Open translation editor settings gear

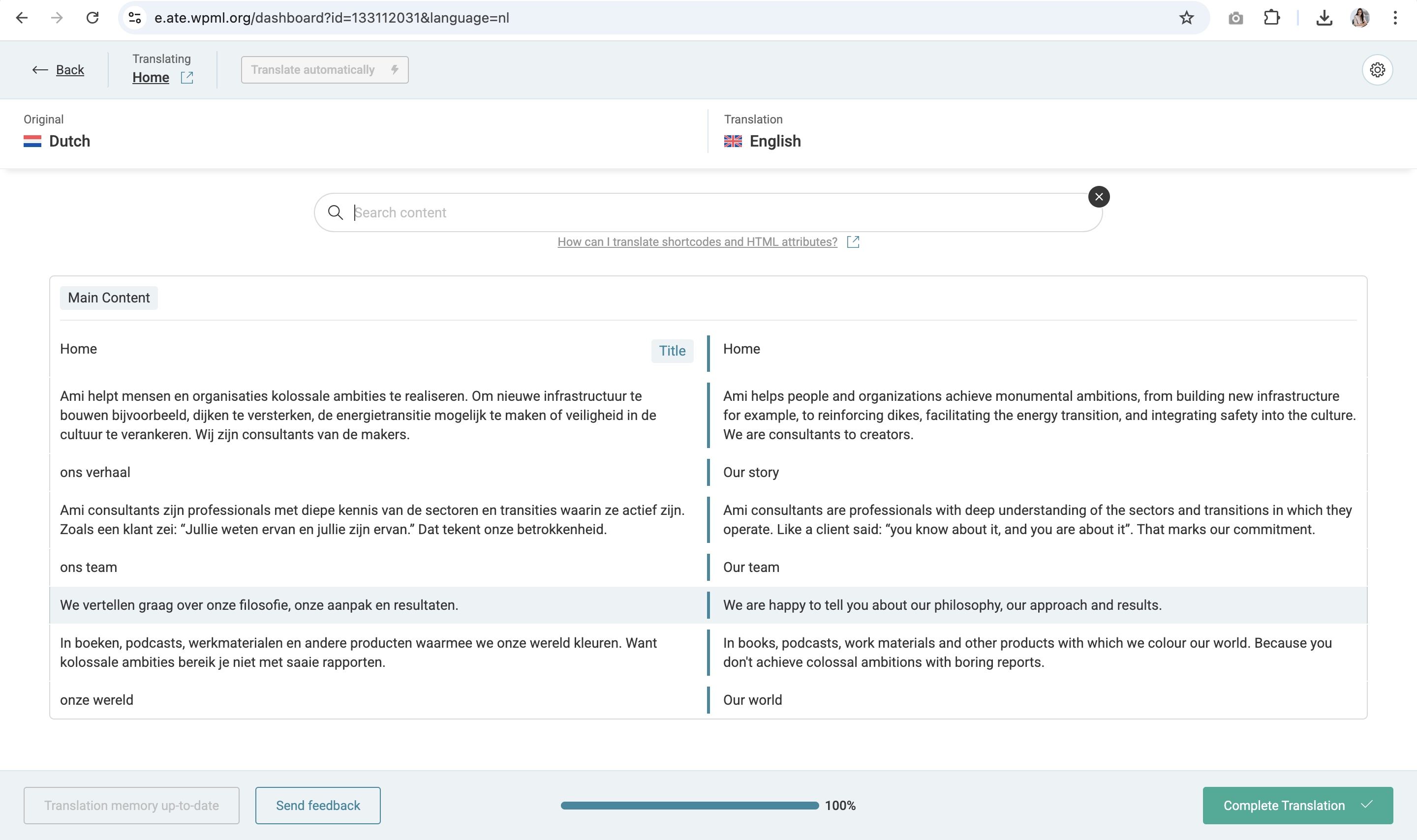tap(1377, 70)
